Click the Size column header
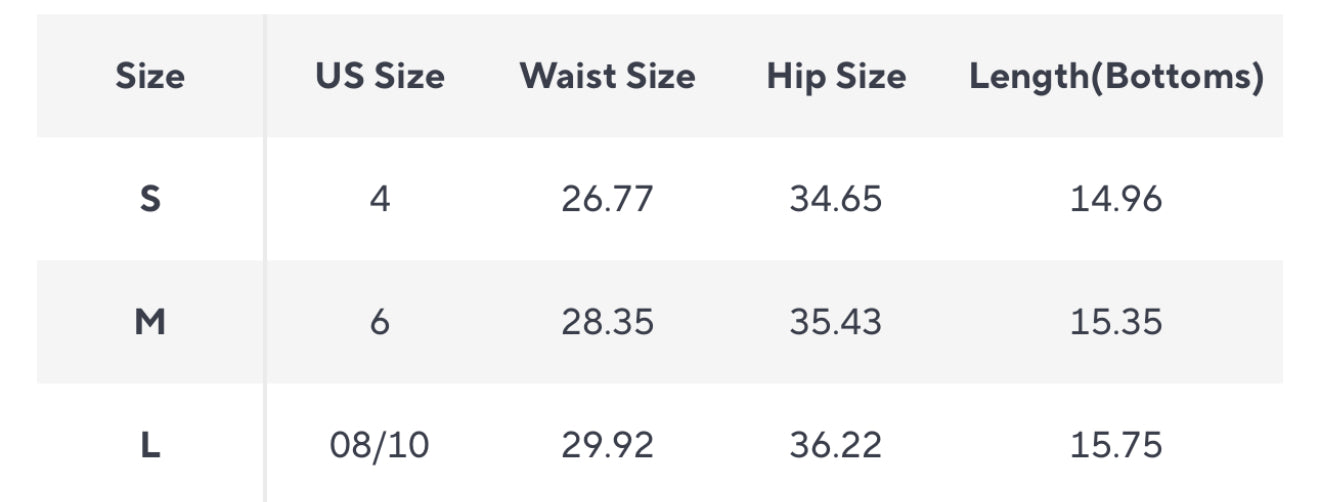Image resolution: width=1320 pixels, height=502 pixels. 150,77
